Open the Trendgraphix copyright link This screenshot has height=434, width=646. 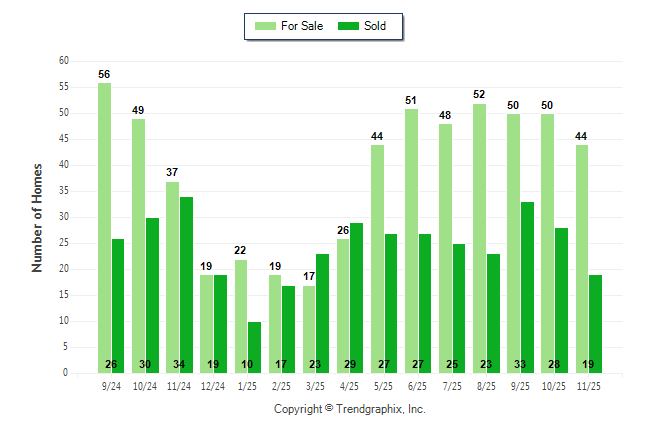349,409
